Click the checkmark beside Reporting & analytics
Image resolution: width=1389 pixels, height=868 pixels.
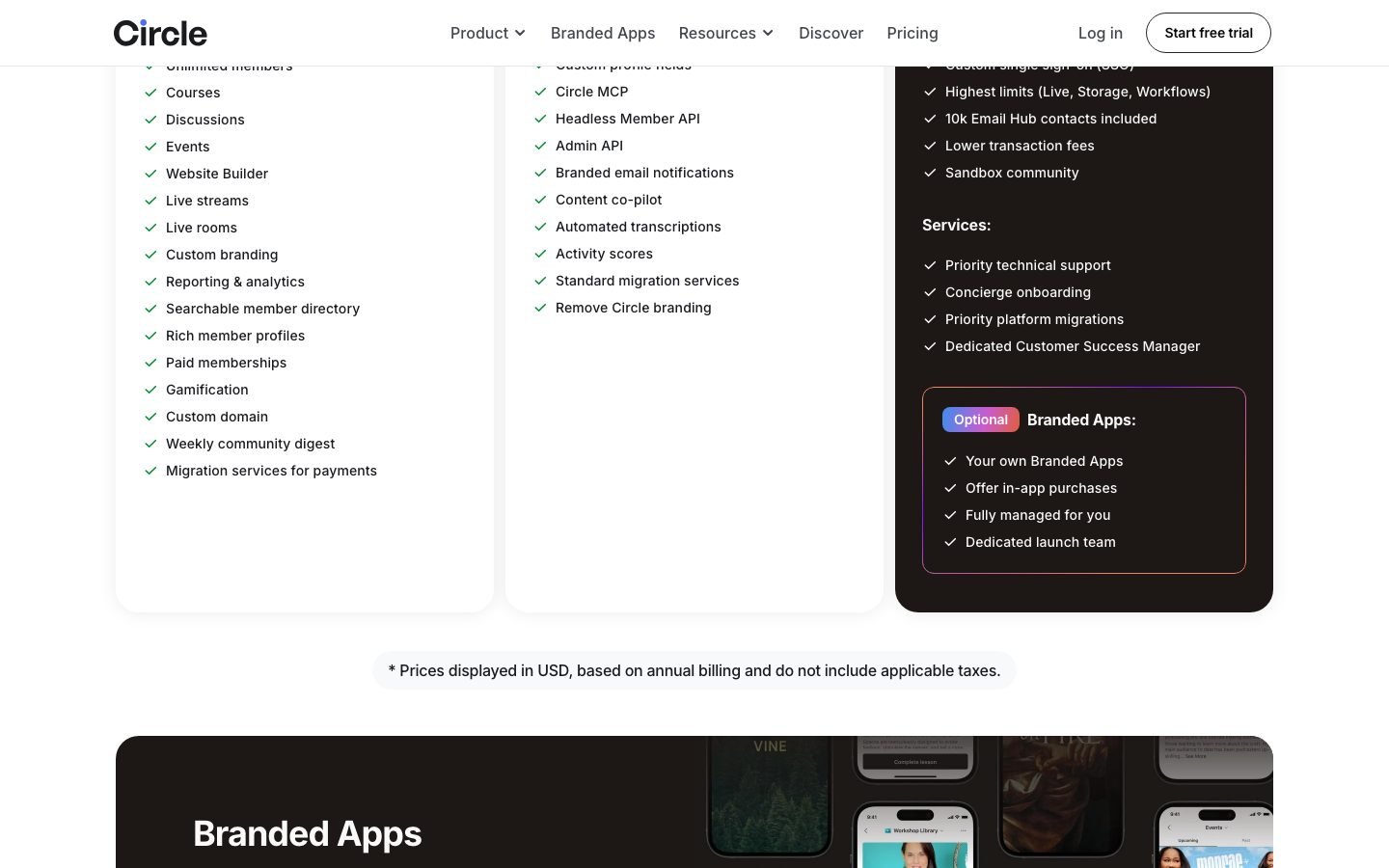coord(150,282)
